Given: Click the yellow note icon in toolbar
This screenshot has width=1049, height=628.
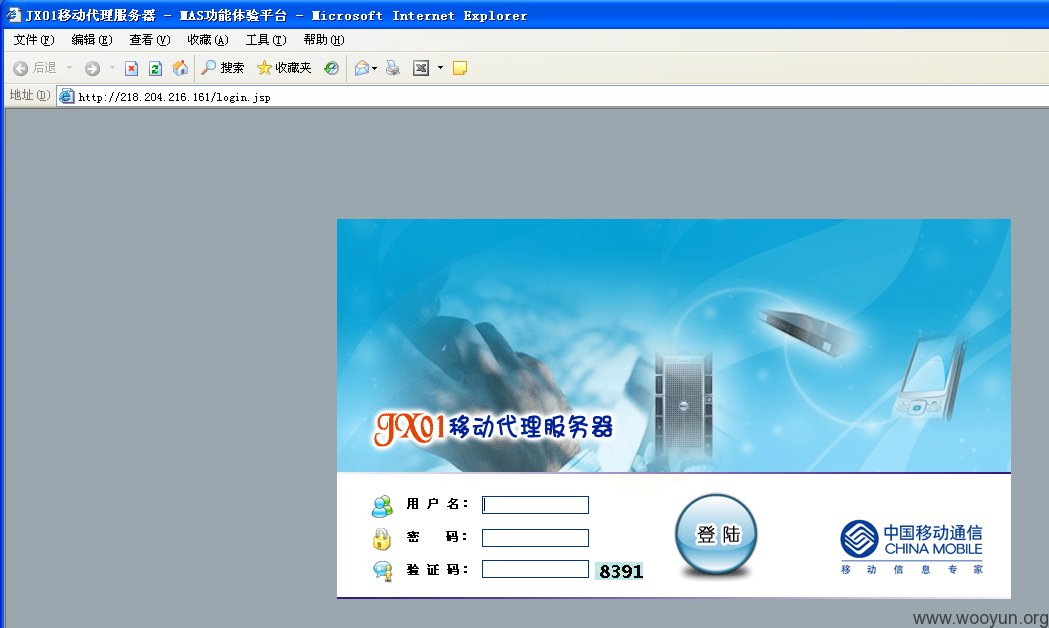Looking at the screenshot, I should pos(460,68).
